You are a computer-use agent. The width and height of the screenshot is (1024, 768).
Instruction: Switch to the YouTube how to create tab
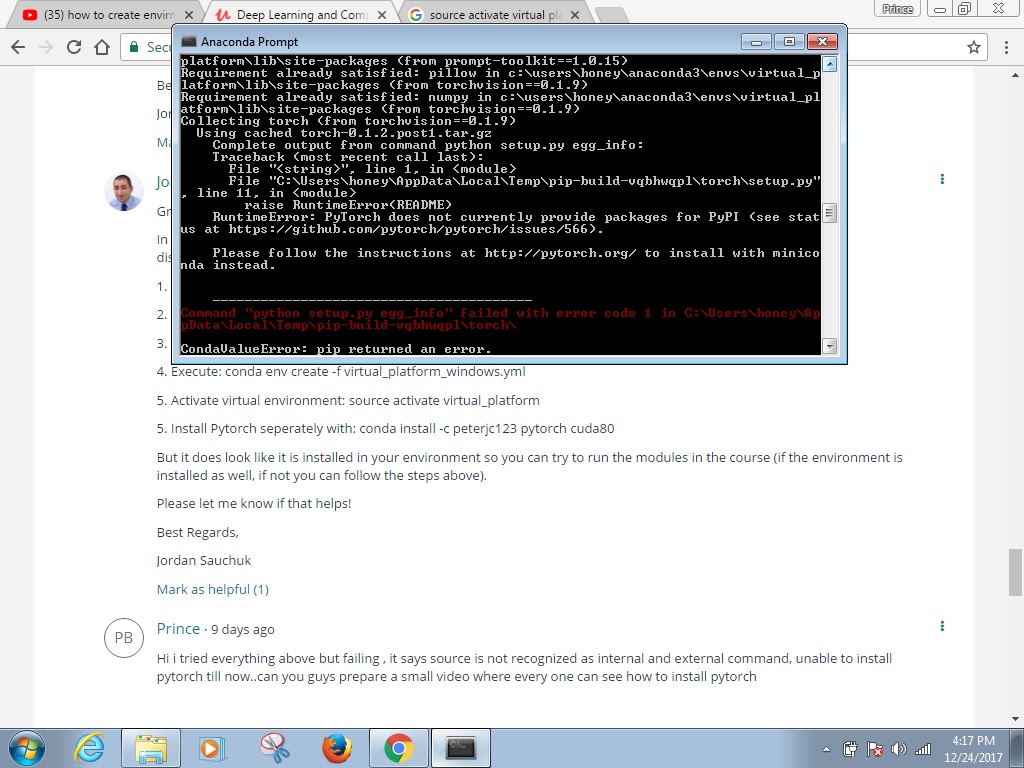click(x=98, y=15)
